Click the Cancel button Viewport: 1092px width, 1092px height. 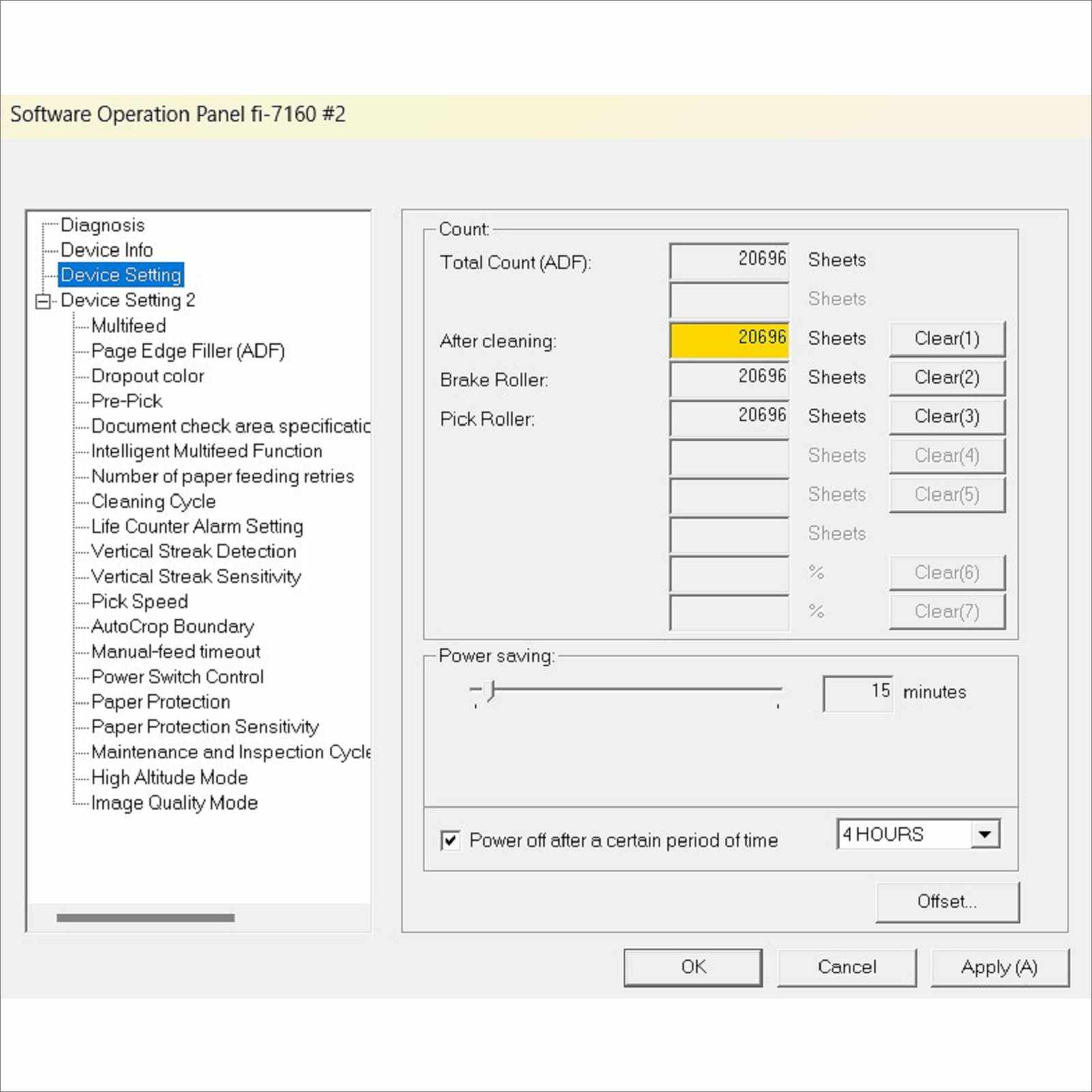[x=846, y=967]
